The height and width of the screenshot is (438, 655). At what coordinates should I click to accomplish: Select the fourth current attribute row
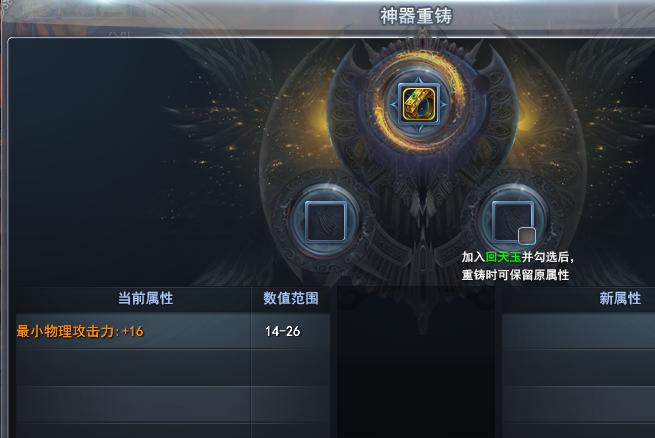[134, 431]
